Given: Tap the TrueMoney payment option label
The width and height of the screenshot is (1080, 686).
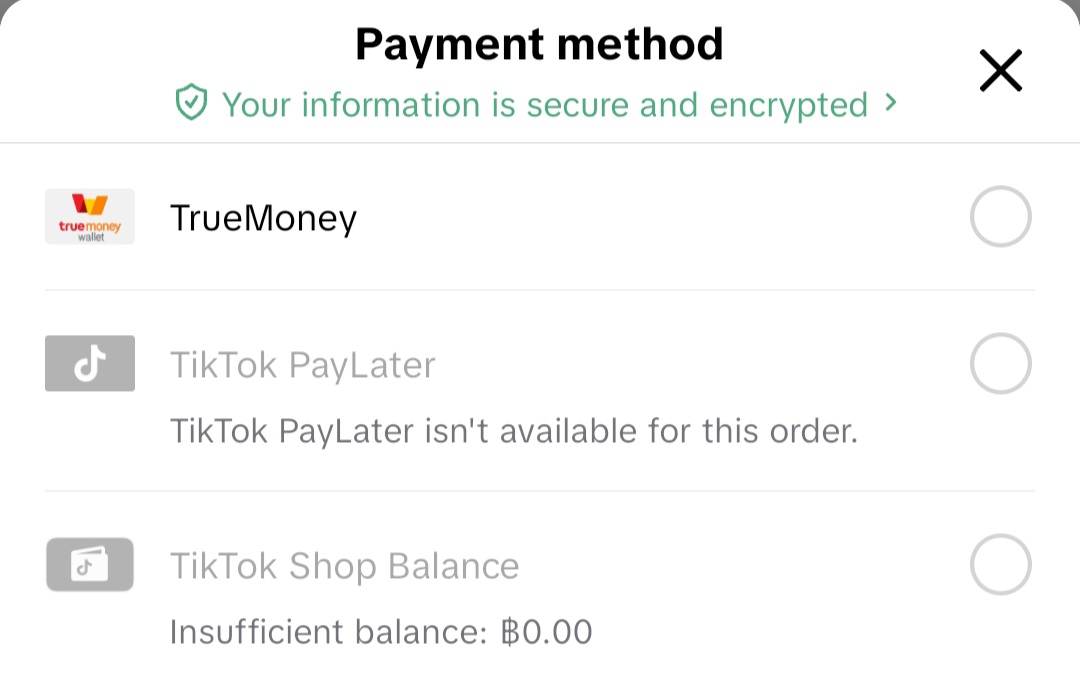Looking at the screenshot, I should pyautogui.click(x=263, y=217).
